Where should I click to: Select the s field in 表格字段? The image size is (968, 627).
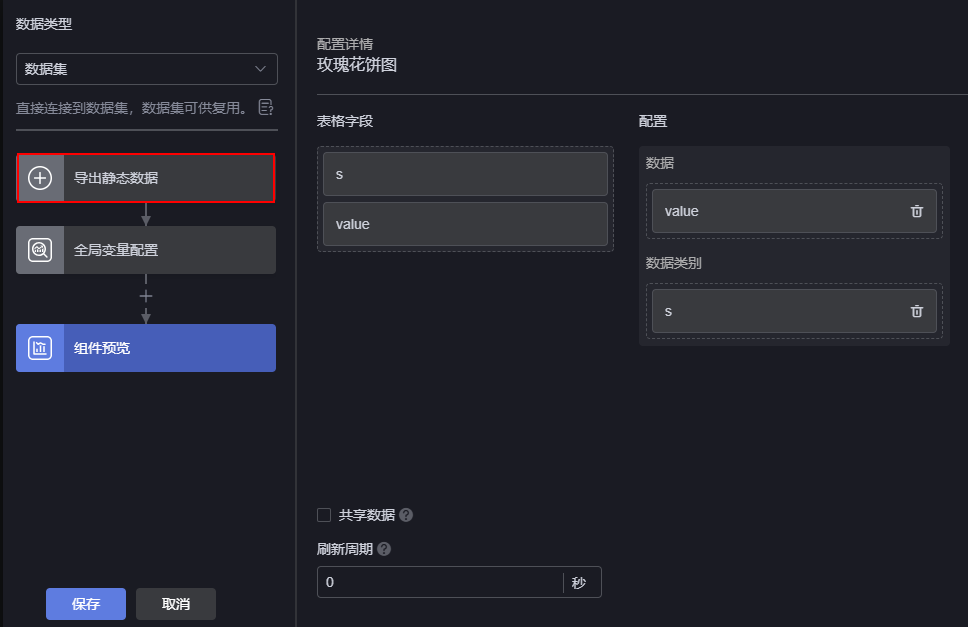click(465, 174)
